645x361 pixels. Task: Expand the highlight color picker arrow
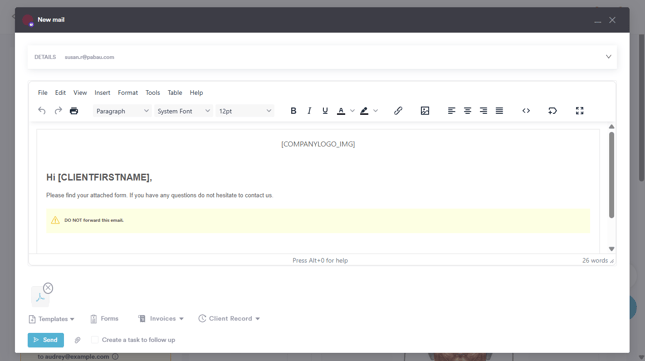point(376,111)
